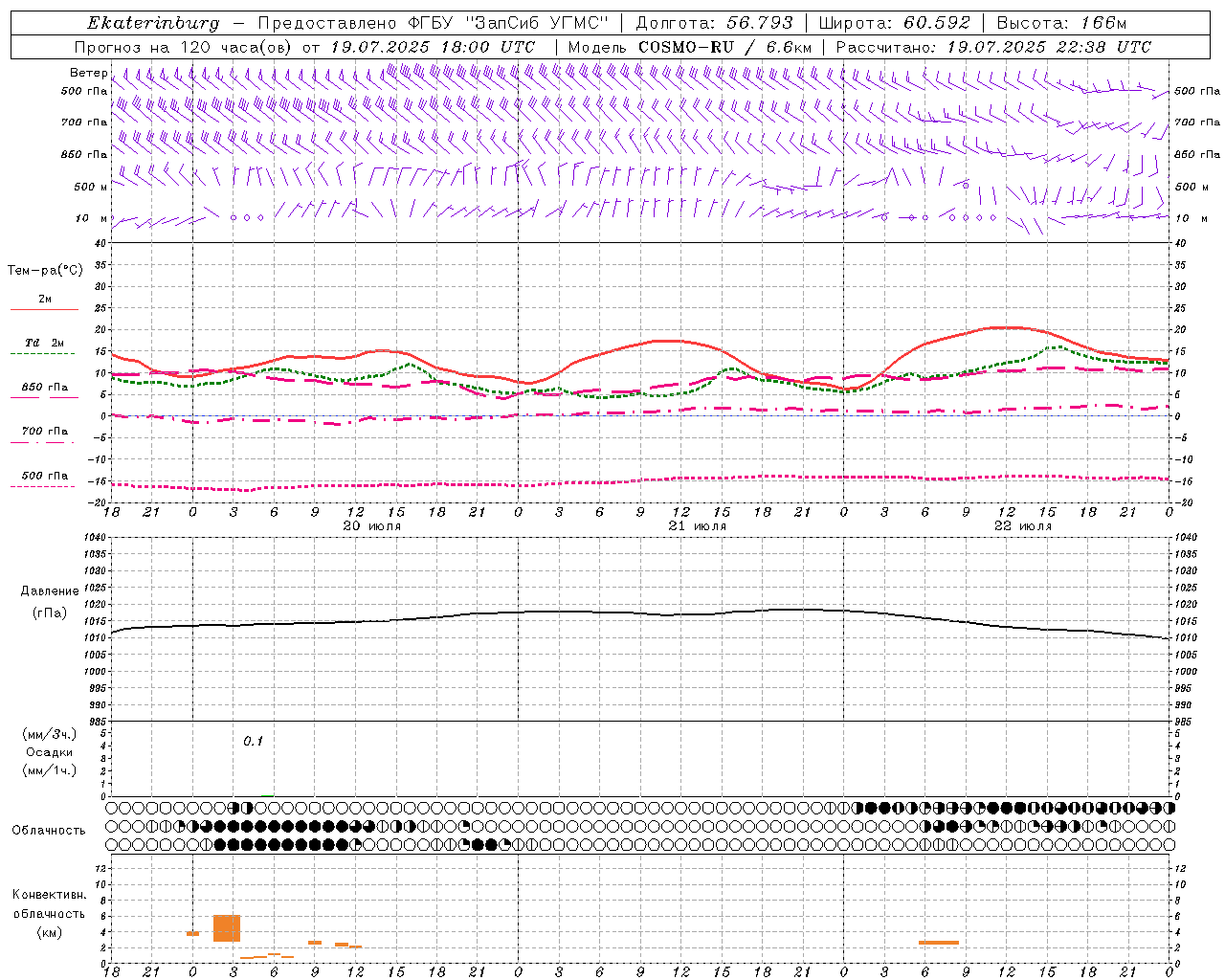Select the 21 июля date label
Viewport: 1225px width, 980px height.
(698, 525)
